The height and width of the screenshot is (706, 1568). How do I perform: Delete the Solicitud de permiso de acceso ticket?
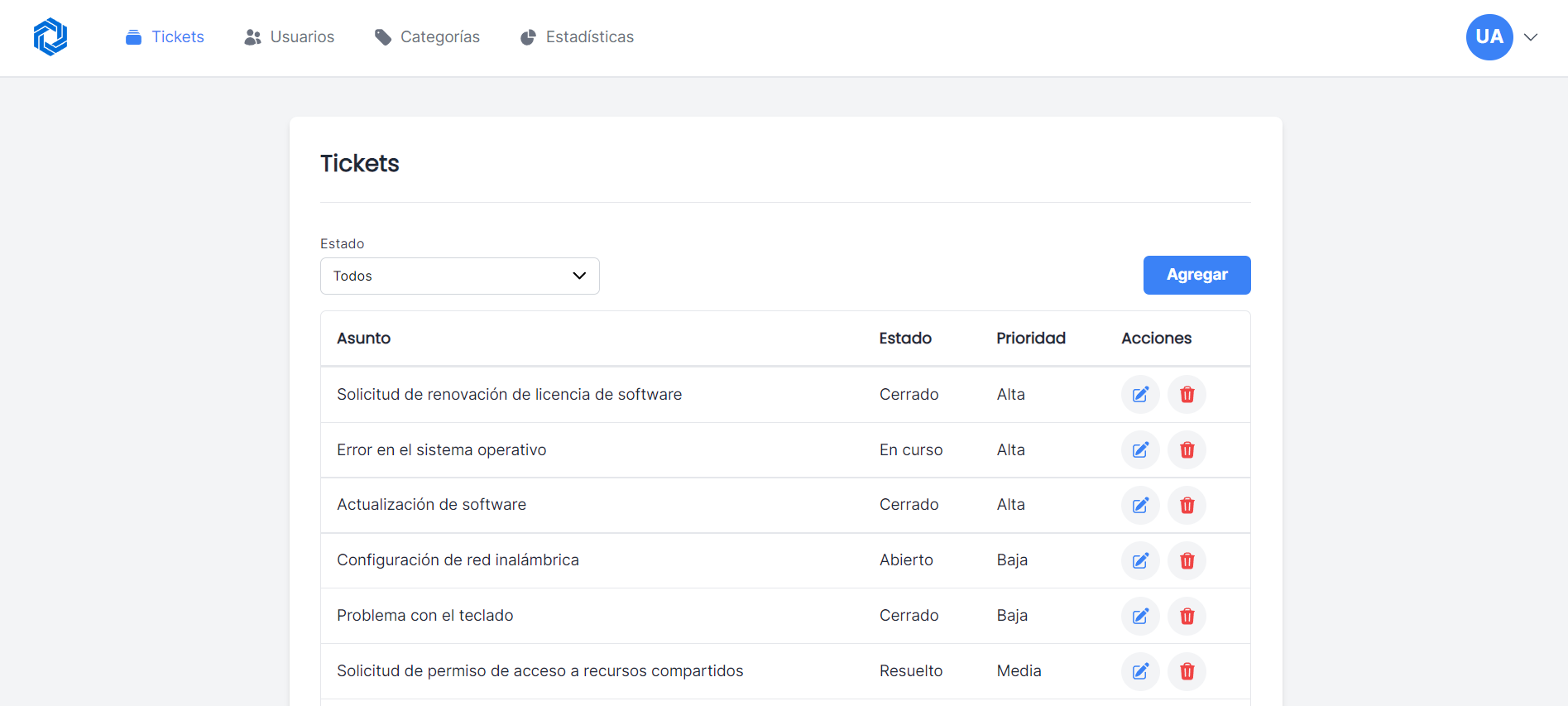pos(1187,671)
